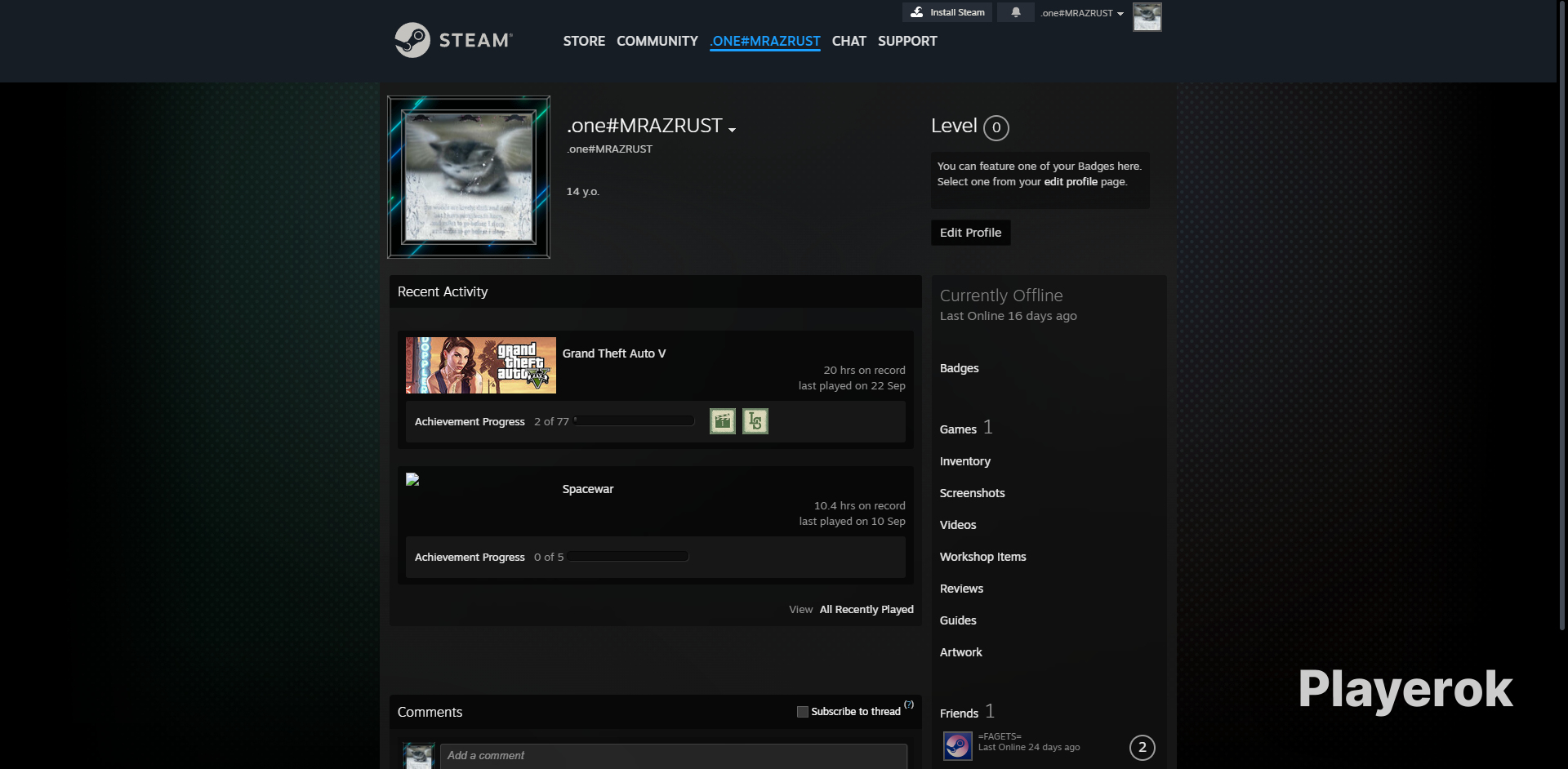
Task: Click the large profile avatar image
Action: click(469, 177)
